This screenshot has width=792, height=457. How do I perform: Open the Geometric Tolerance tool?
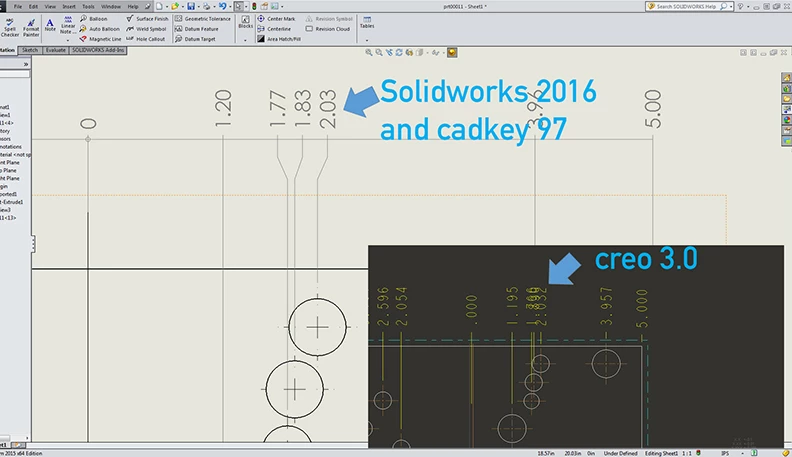click(x=203, y=19)
